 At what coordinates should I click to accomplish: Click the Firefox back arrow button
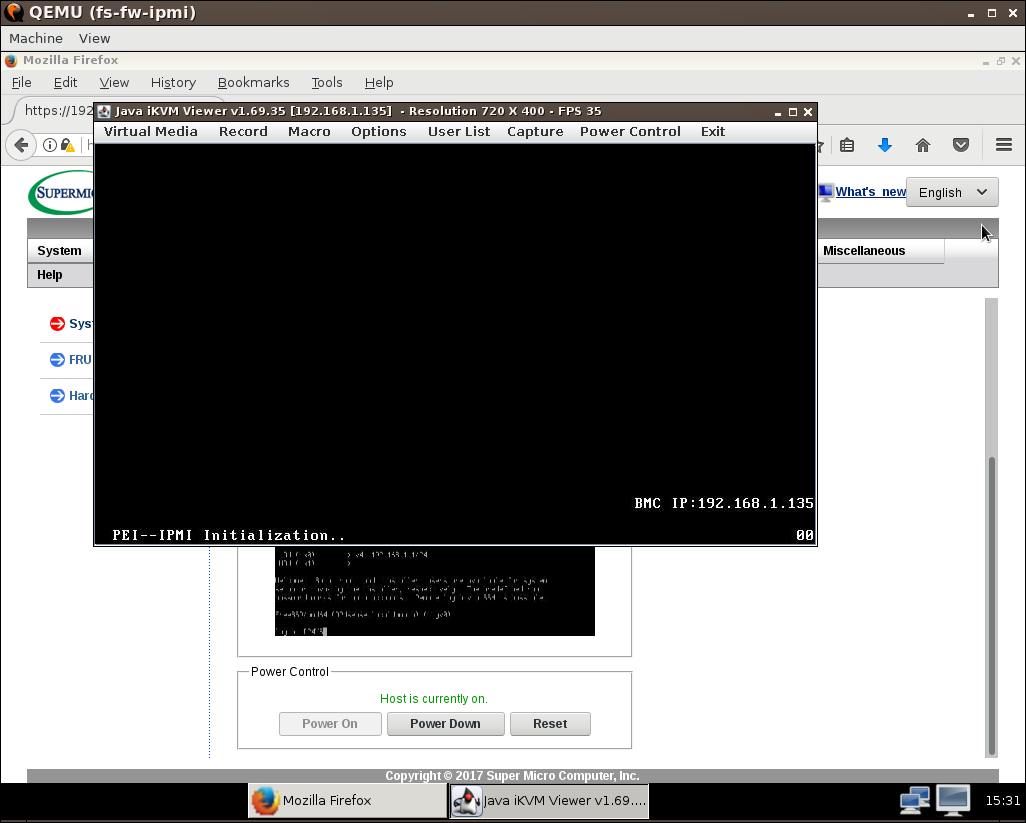pyautogui.click(x=21, y=145)
